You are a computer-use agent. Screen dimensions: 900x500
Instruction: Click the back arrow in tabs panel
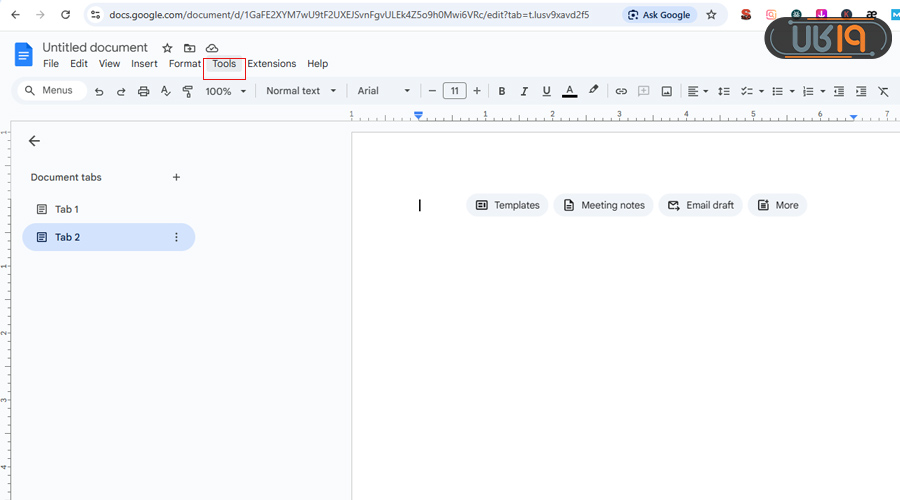(x=35, y=141)
